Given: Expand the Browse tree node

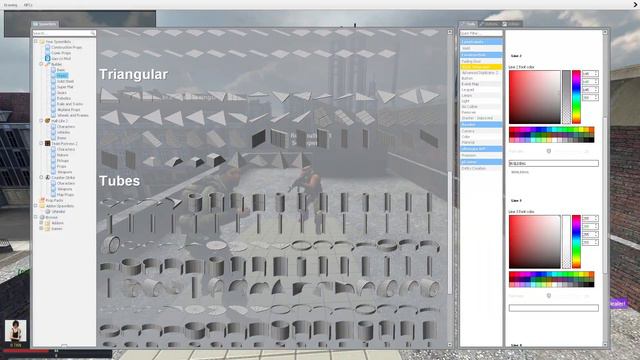Looking at the screenshot, I should 36,217.
